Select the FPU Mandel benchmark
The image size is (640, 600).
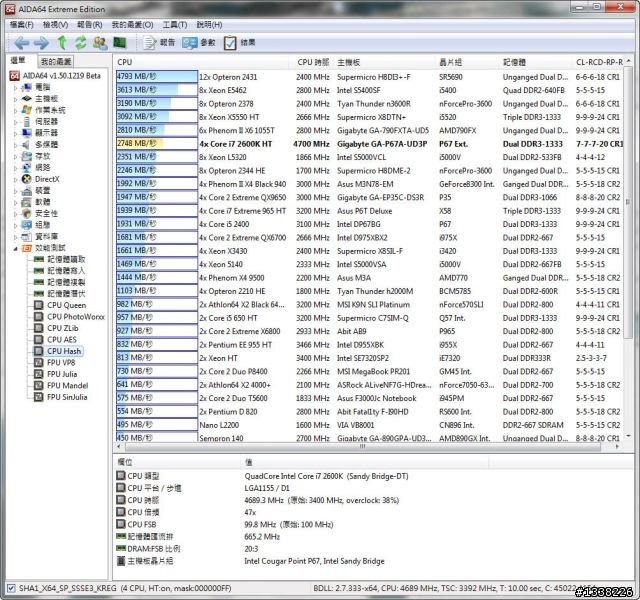point(61,385)
